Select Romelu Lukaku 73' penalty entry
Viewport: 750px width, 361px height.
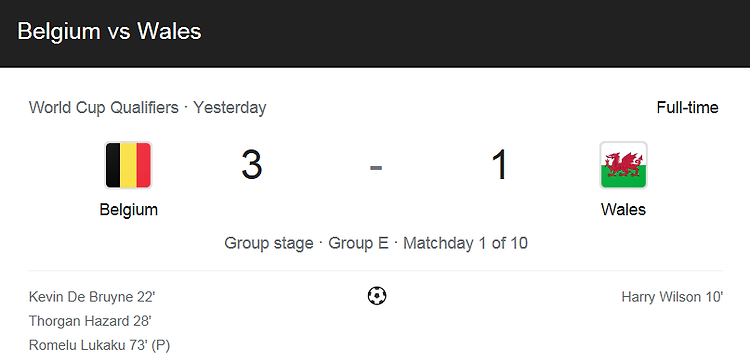click(99, 345)
